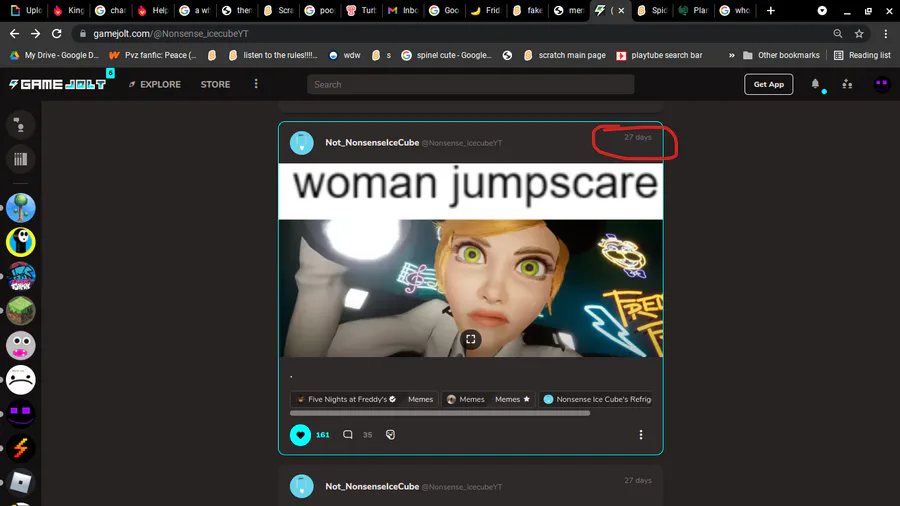Open the Roblox community icon
Screen dimensions: 900x506
[21, 483]
